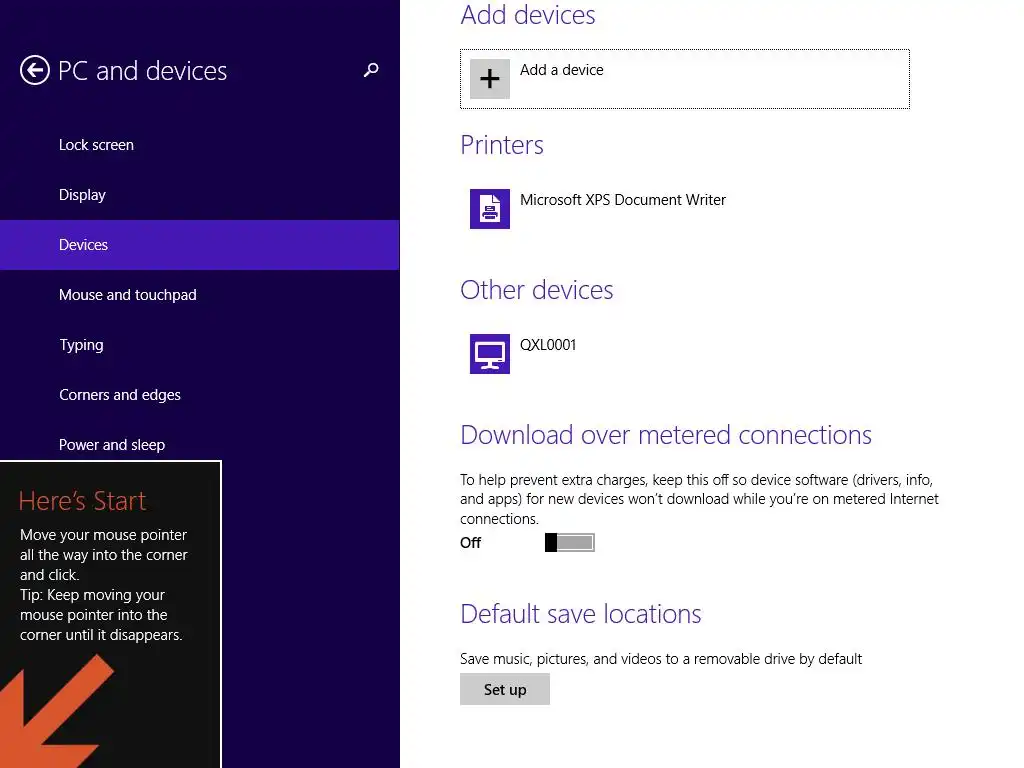This screenshot has height=768, width=1024.
Task: Select the Devices menu item
Action: click(83, 245)
